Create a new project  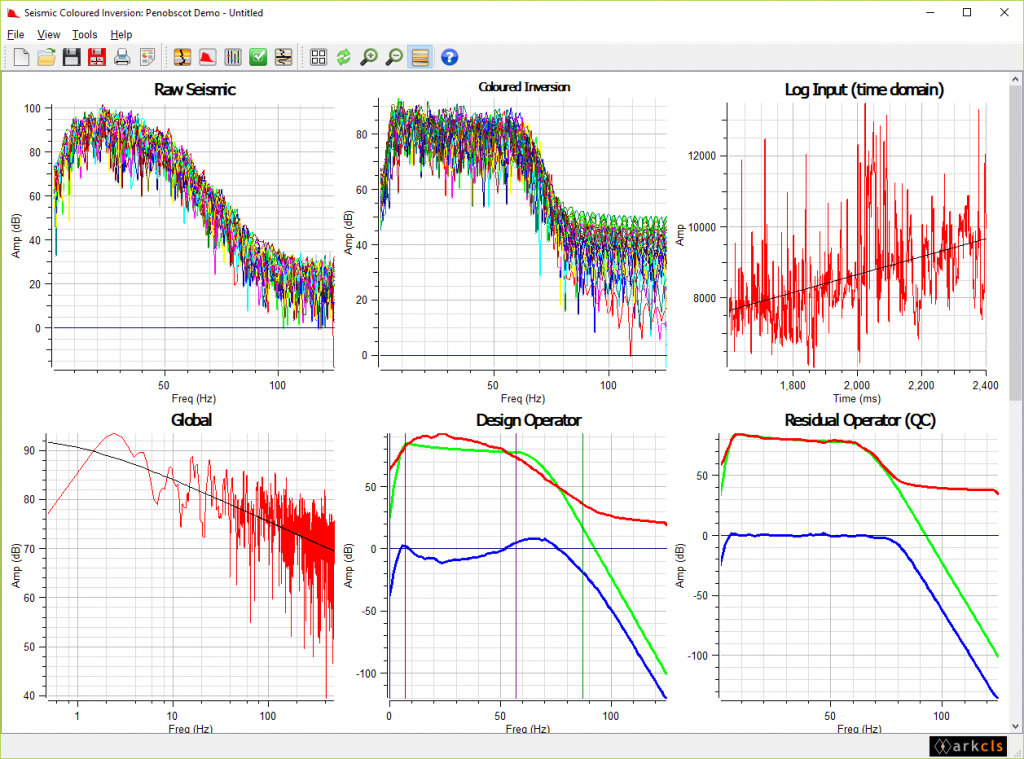[21, 57]
